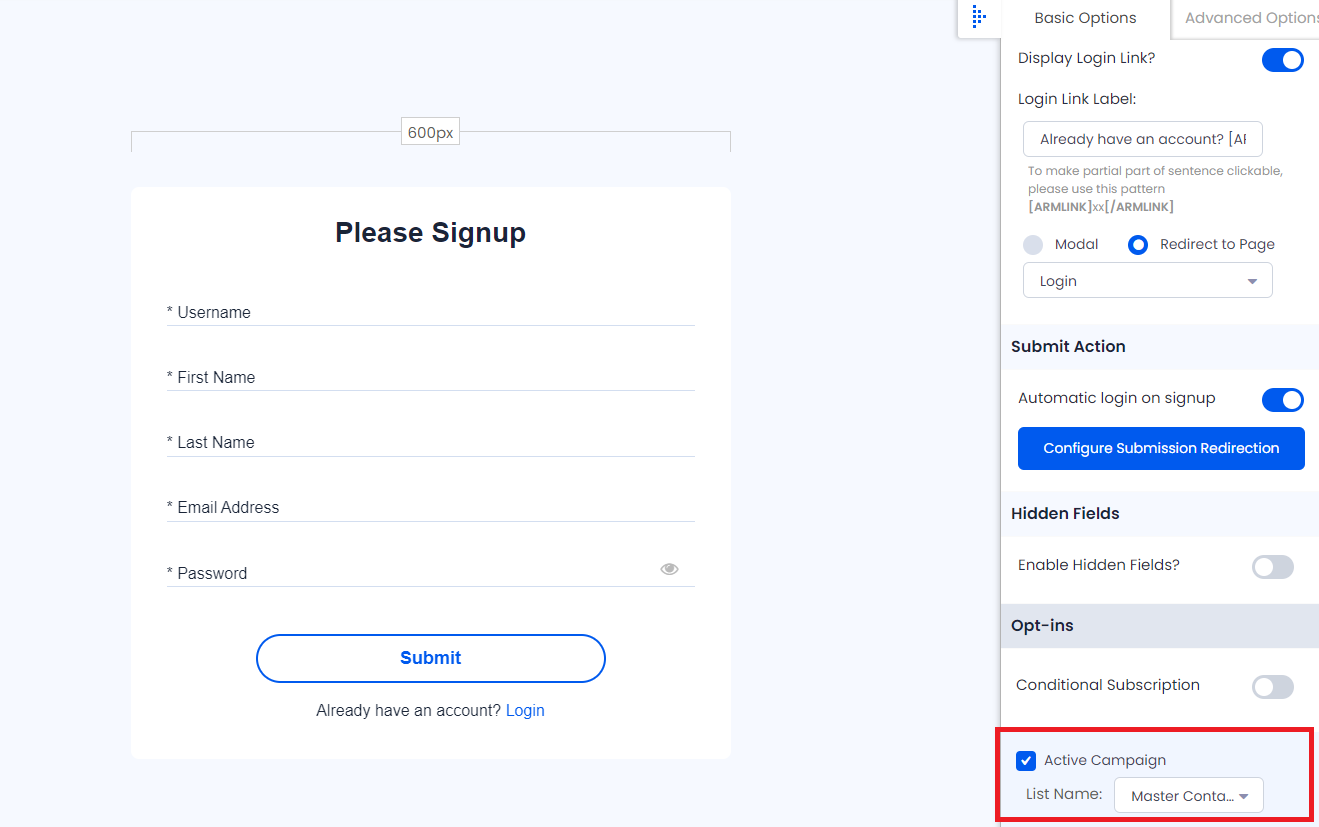This screenshot has height=827, width=1319.
Task: Open the Basic Options tab
Action: click(x=1085, y=18)
